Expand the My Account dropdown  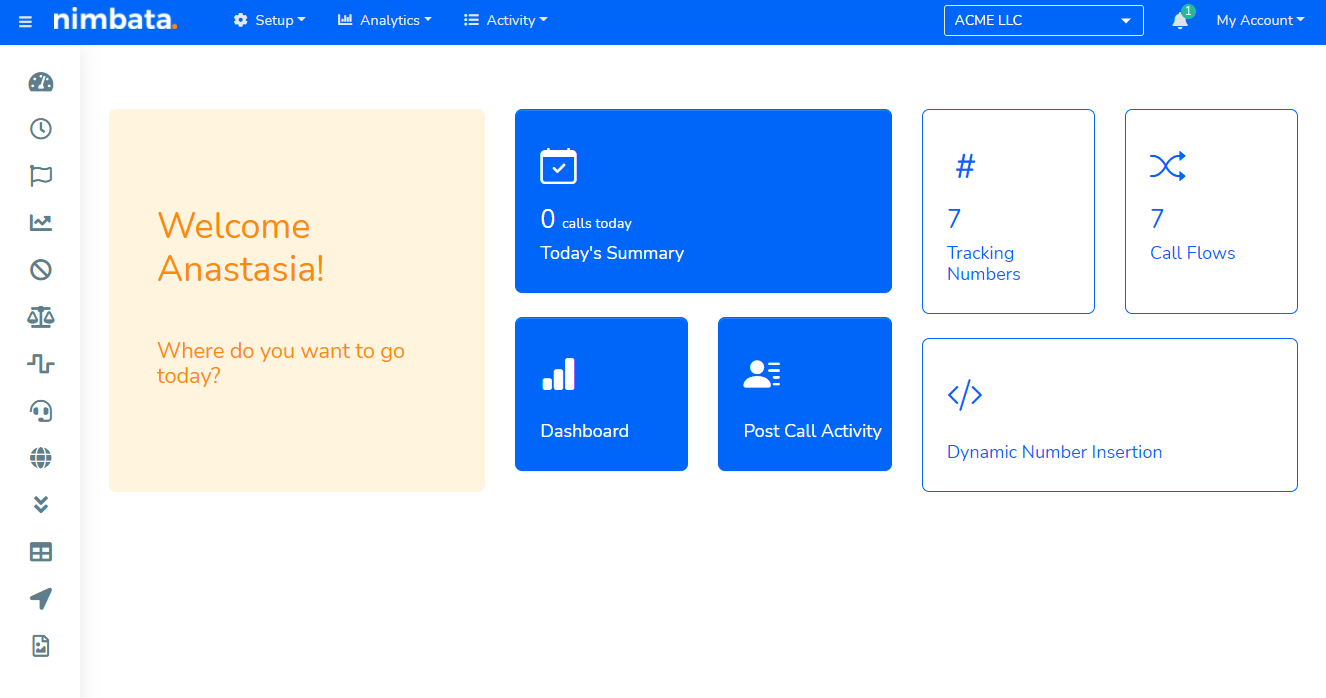coord(1260,20)
